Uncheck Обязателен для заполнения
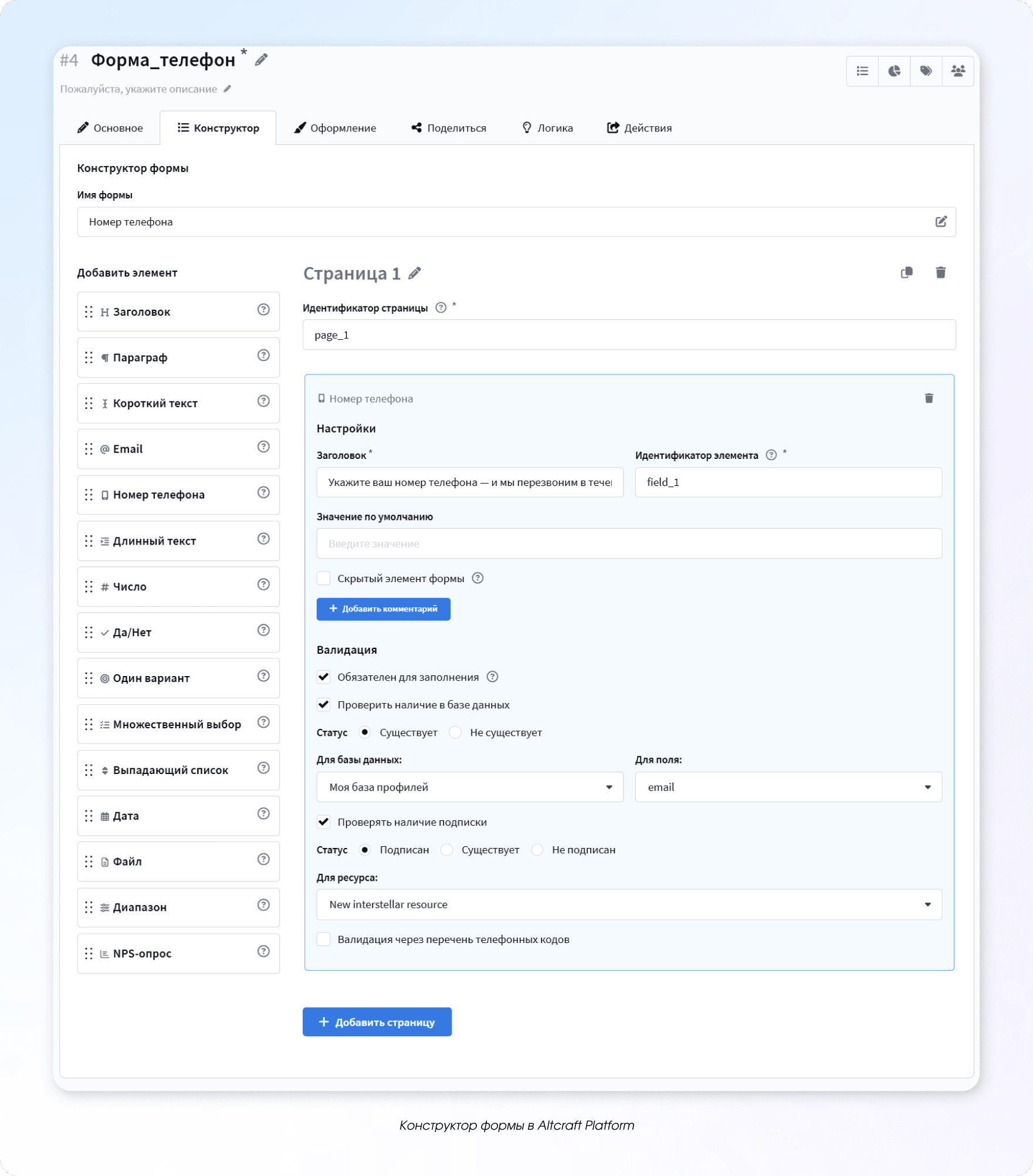This screenshot has height=1176, width=1033. coord(324,677)
